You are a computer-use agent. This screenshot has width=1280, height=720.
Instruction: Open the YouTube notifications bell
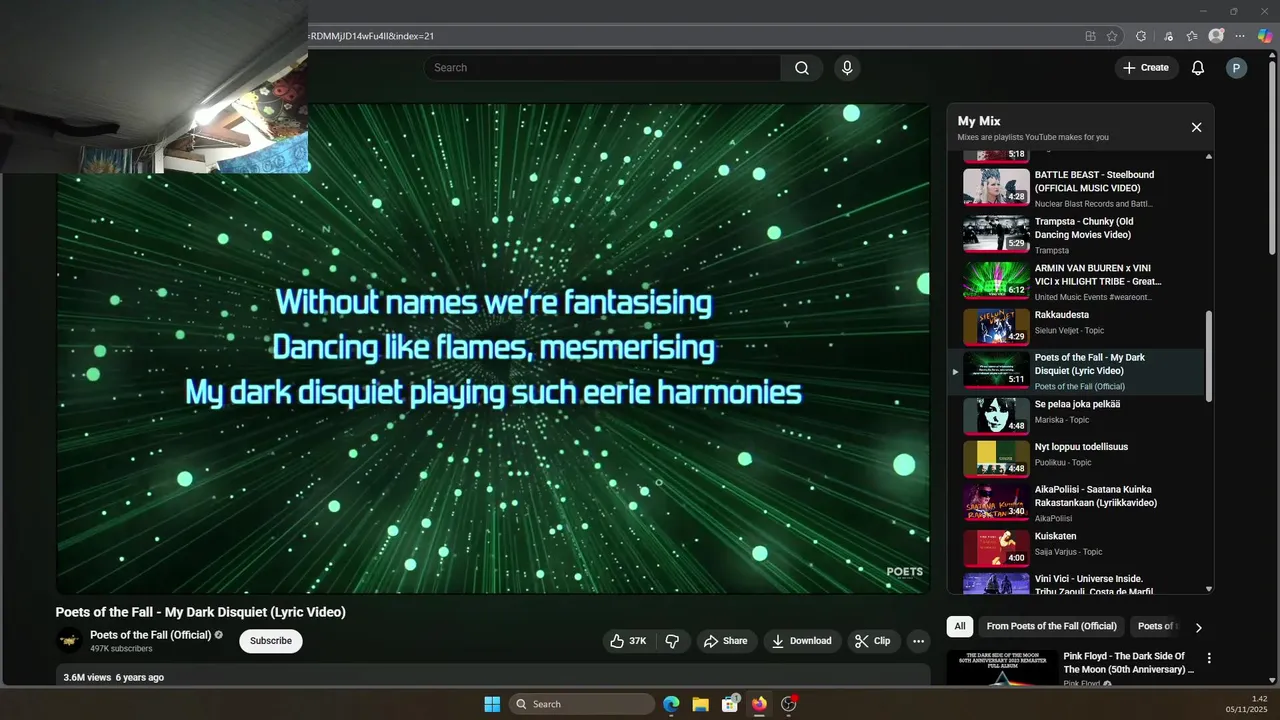[1197, 68]
